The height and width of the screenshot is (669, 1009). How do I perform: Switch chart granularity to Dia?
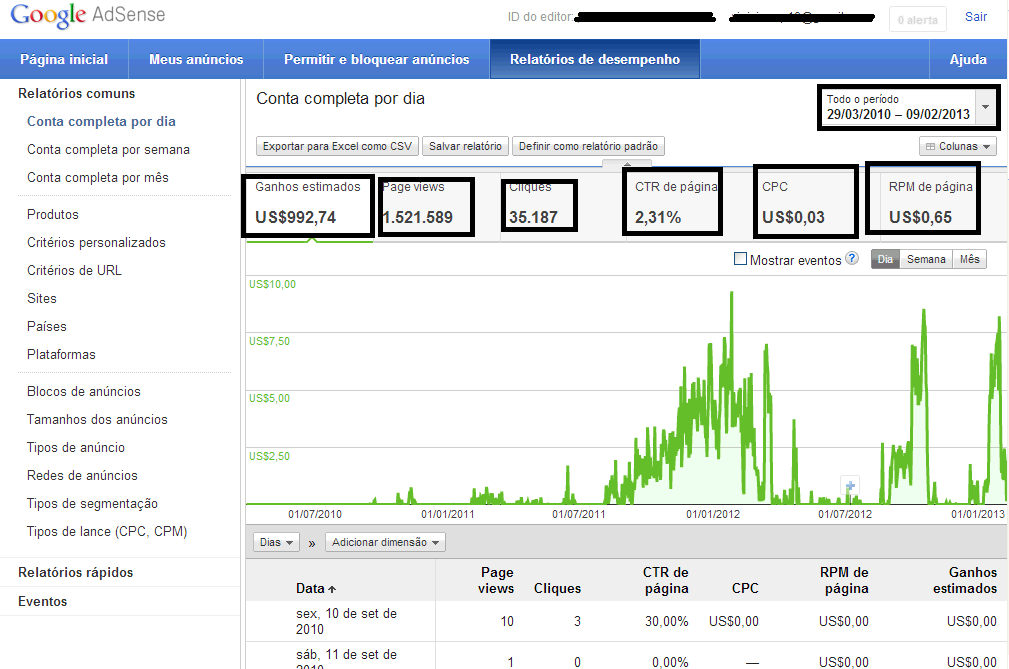(885, 259)
